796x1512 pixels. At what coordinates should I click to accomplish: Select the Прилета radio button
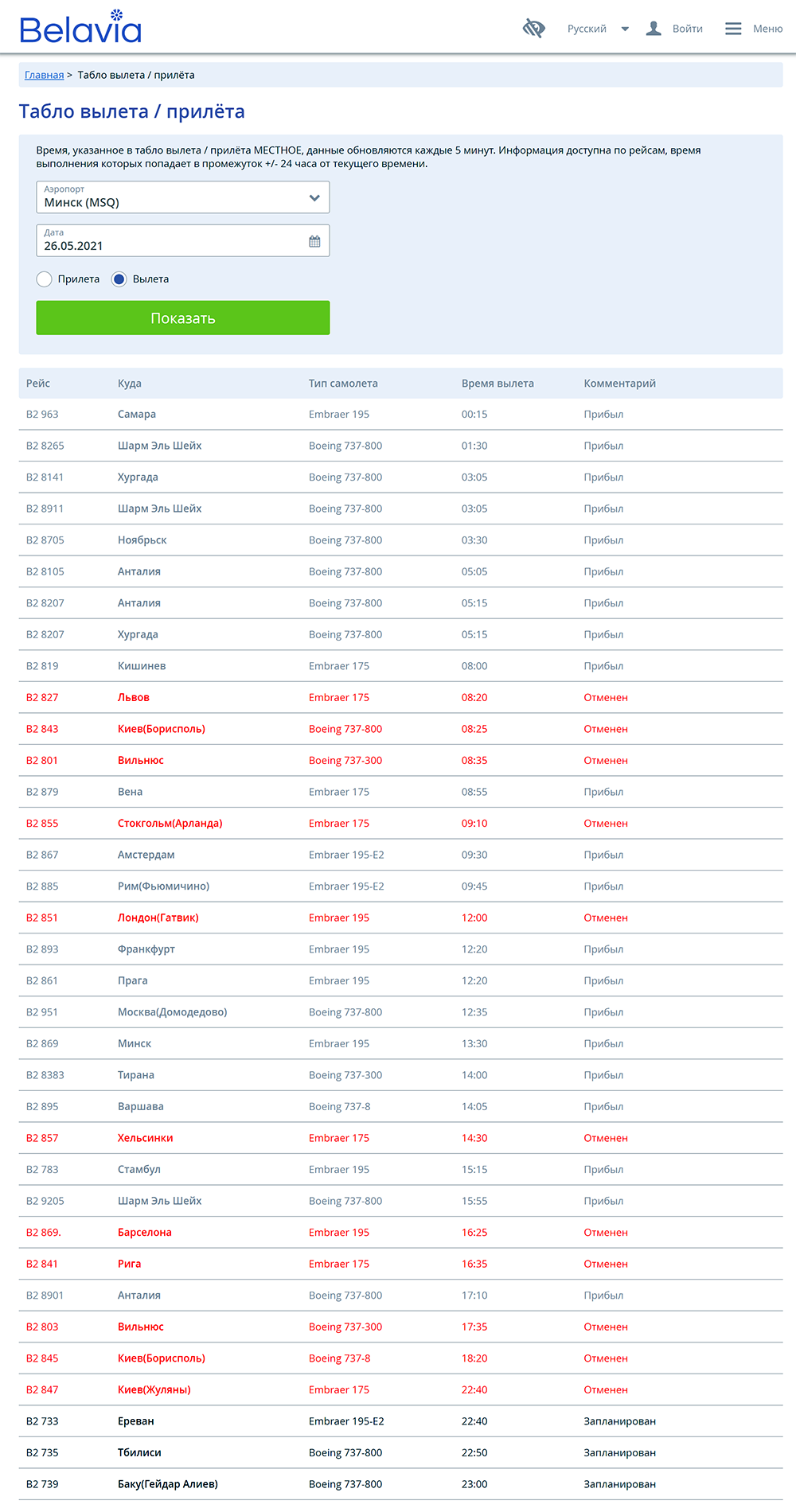click(x=45, y=279)
